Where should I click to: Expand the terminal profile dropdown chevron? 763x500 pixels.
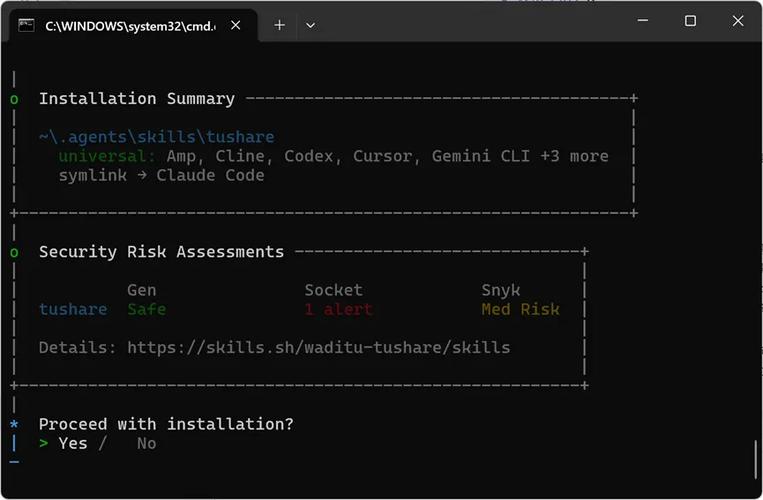pos(310,25)
